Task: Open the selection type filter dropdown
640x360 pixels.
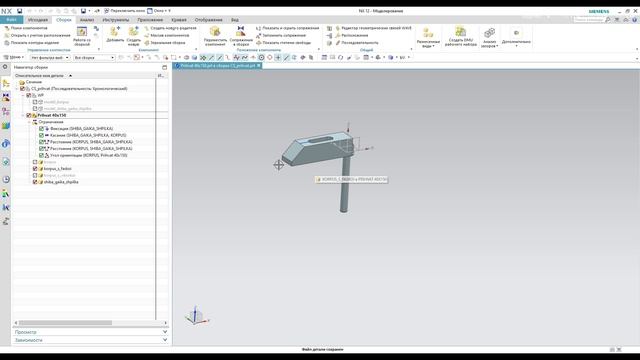Action: (x=50, y=58)
